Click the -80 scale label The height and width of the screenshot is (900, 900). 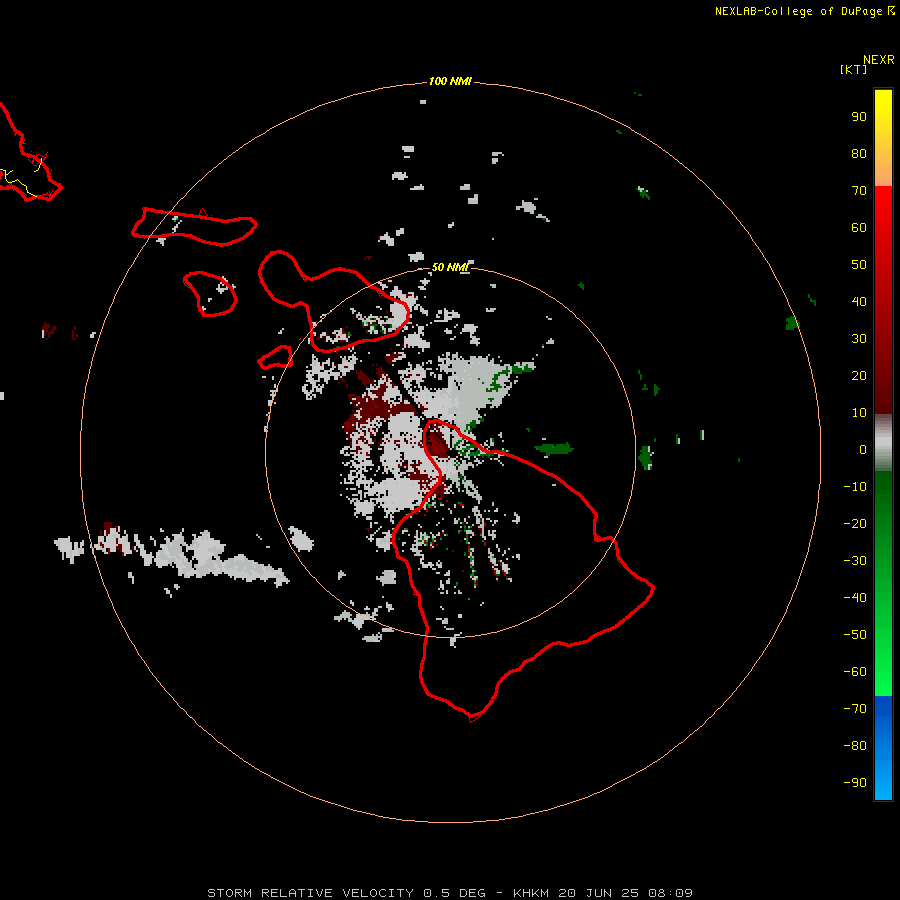point(855,746)
